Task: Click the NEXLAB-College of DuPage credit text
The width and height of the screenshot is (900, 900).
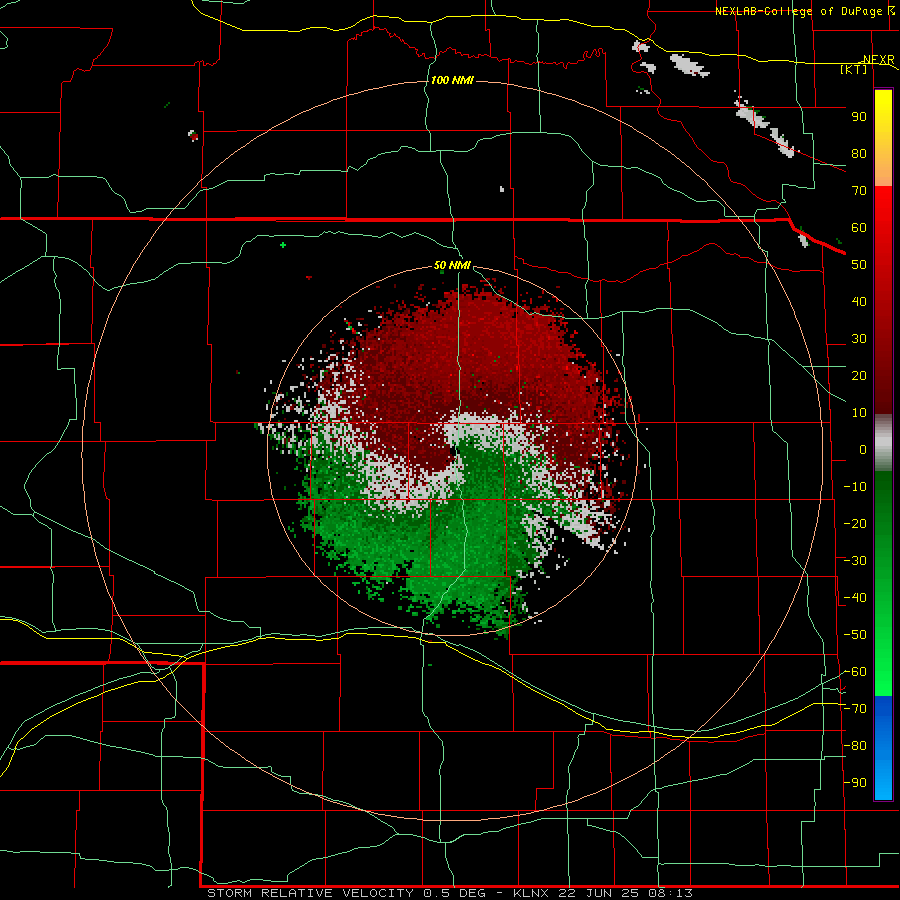Action: point(798,11)
